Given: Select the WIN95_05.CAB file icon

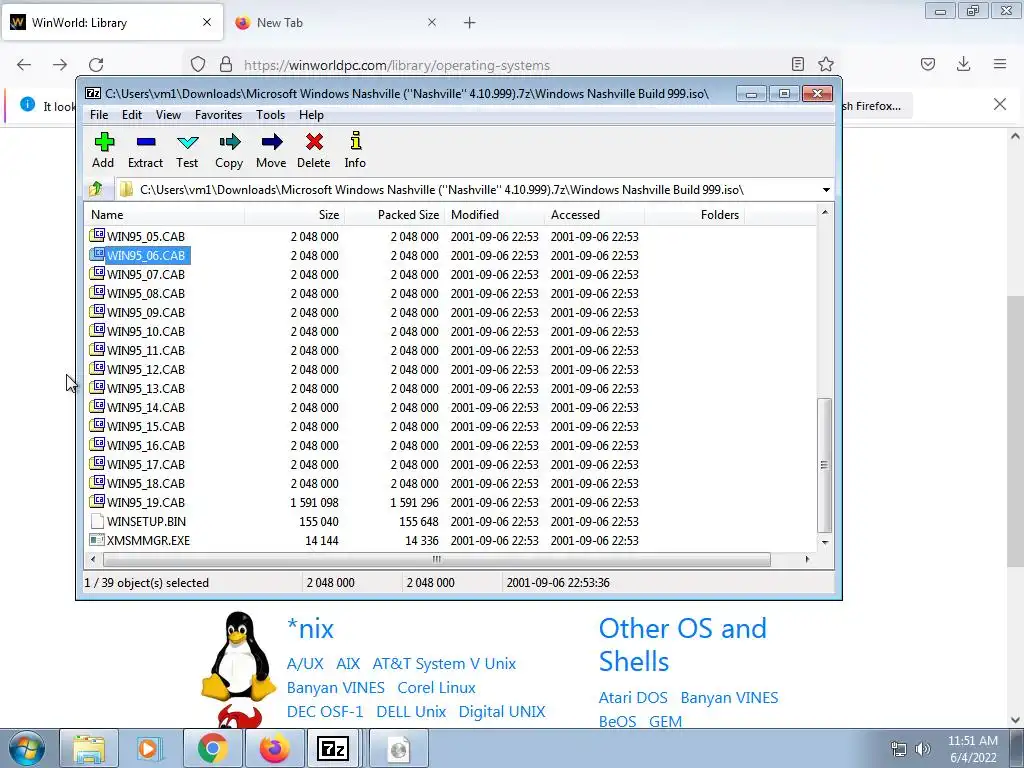Looking at the screenshot, I should pyautogui.click(x=97, y=236).
